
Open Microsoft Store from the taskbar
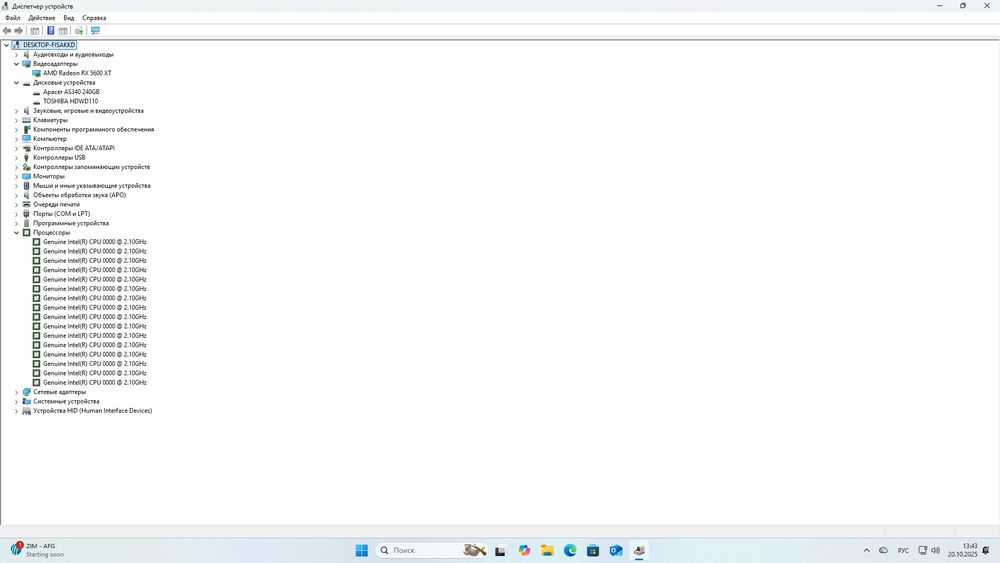tap(593, 550)
